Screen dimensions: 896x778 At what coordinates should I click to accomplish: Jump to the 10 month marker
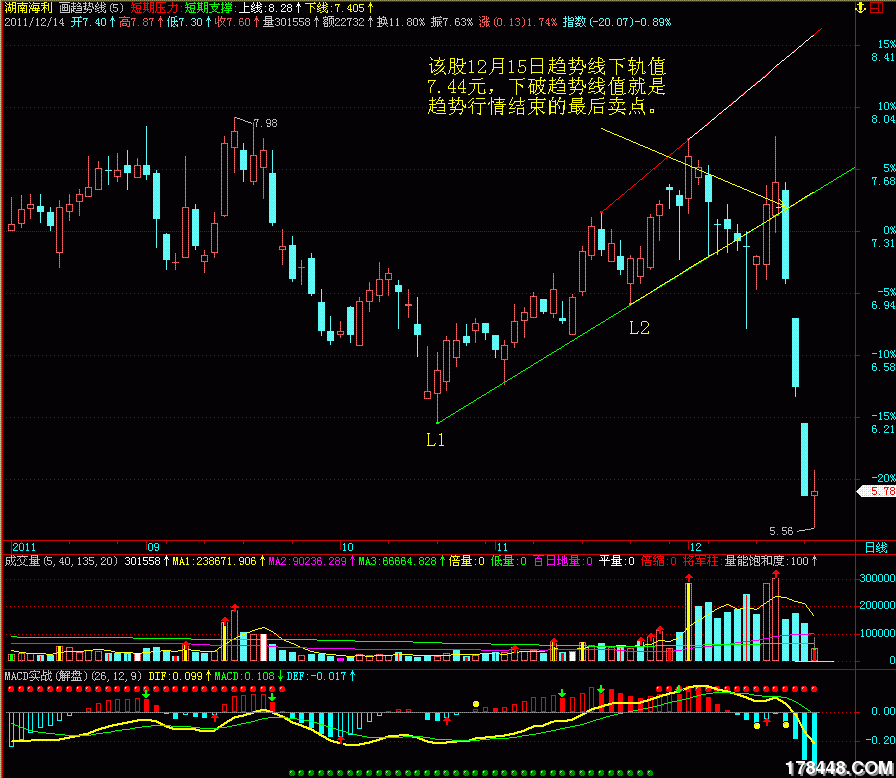(347, 547)
